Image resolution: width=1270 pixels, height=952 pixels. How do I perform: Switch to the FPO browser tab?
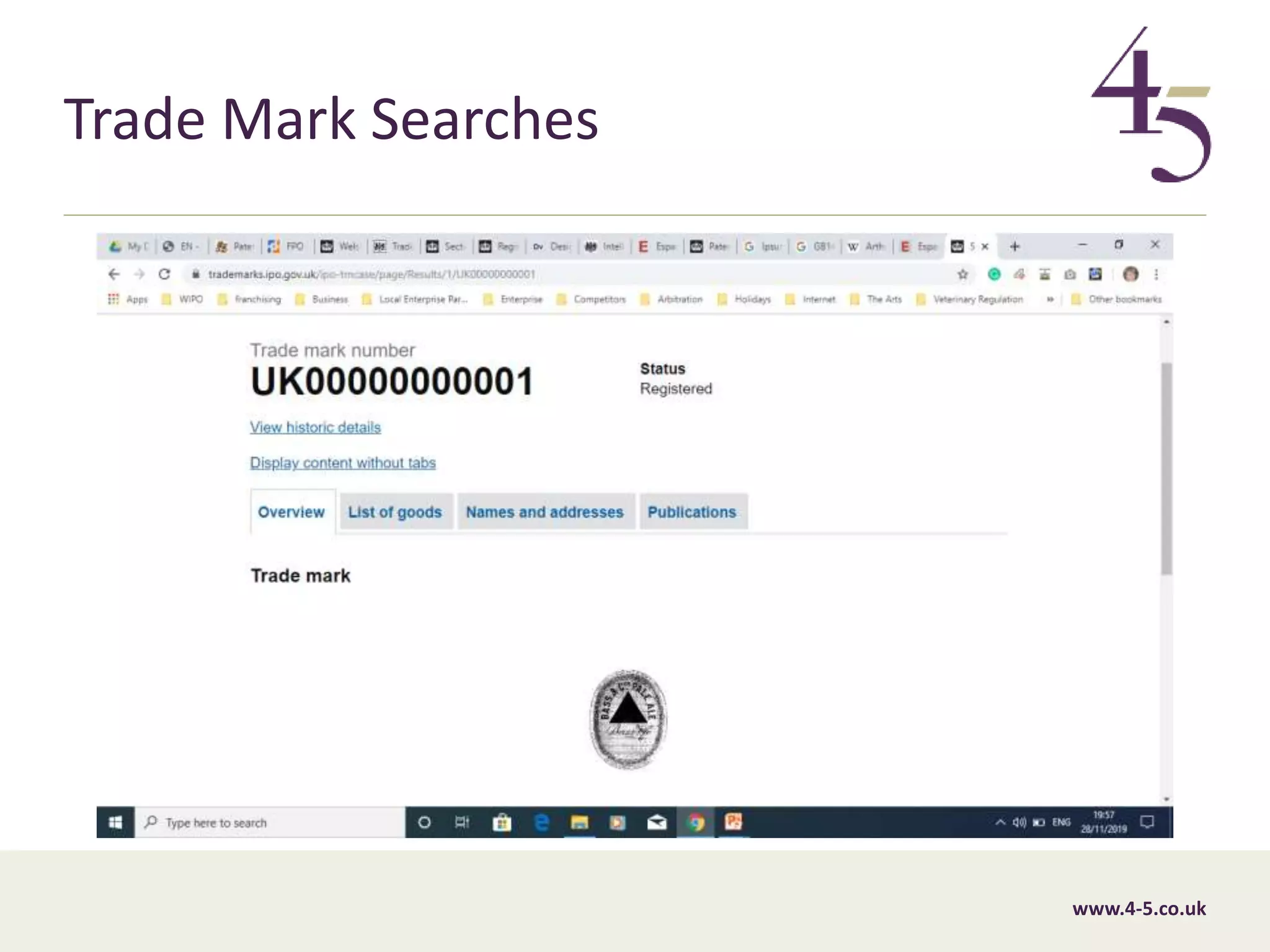tap(287, 247)
